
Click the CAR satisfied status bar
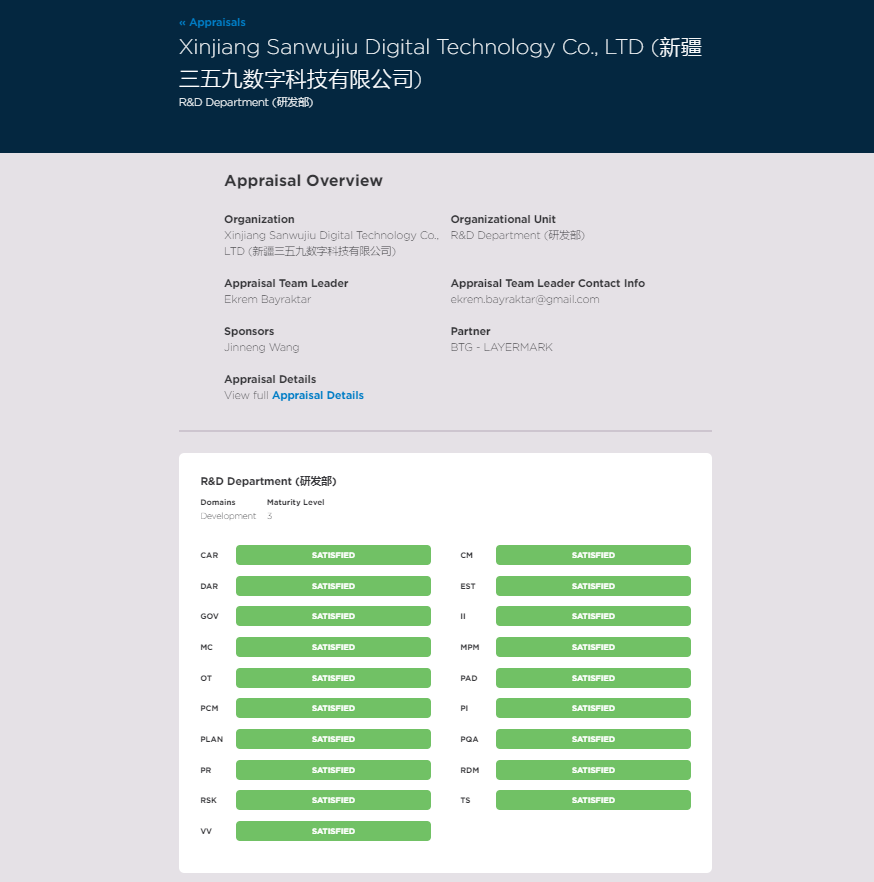tap(333, 555)
